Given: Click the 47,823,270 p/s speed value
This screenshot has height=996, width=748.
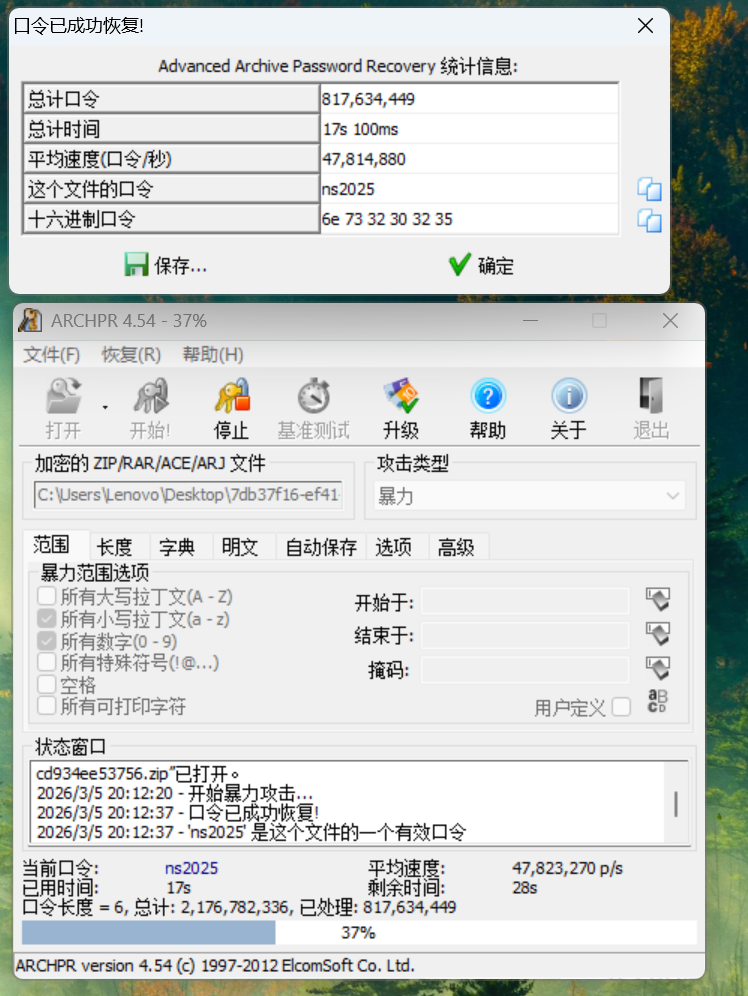Looking at the screenshot, I should pos(568,868).
